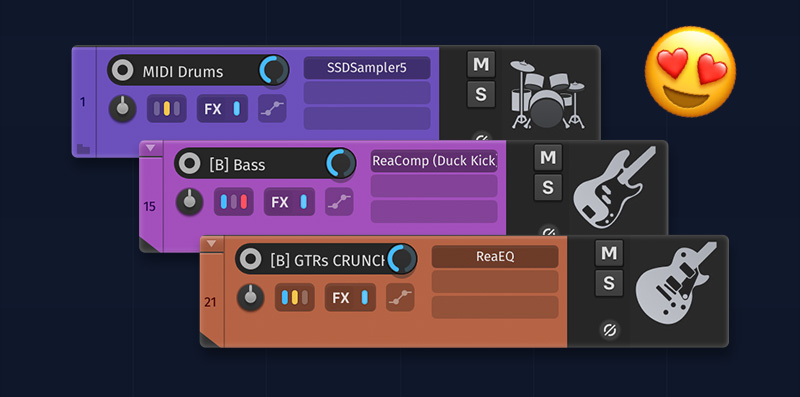Click the drum kit track icon
Viewport: 800px width, 397px height.
pyautogui.click(x=548, y=94)
